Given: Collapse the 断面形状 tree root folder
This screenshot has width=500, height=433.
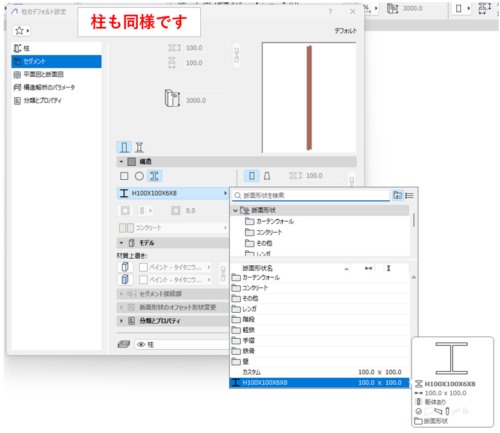Looking at the screenshot, I should coord(235,210).
